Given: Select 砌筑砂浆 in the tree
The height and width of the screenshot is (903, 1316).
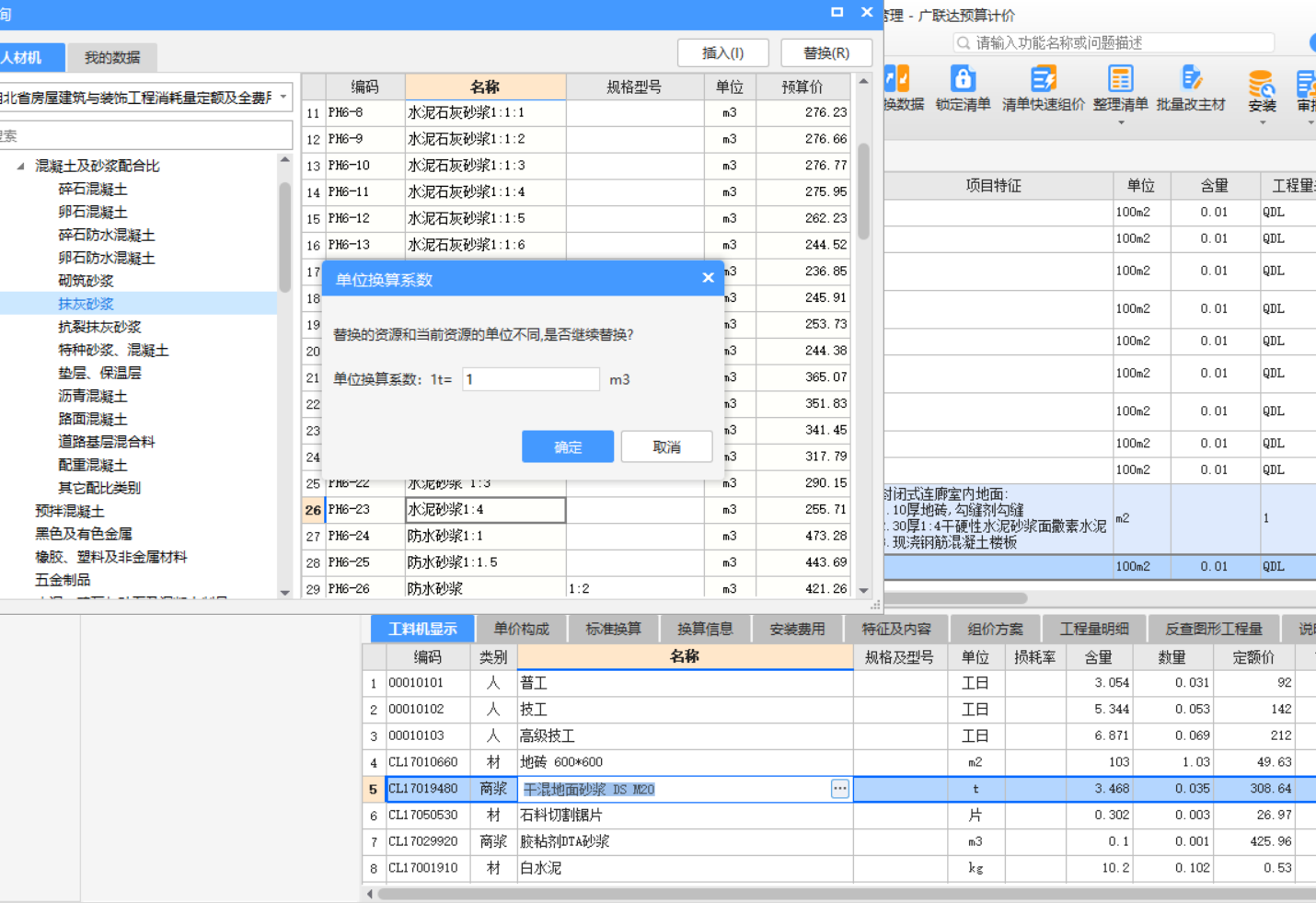Looking at the screenshot, I should (x=86, y=281).
